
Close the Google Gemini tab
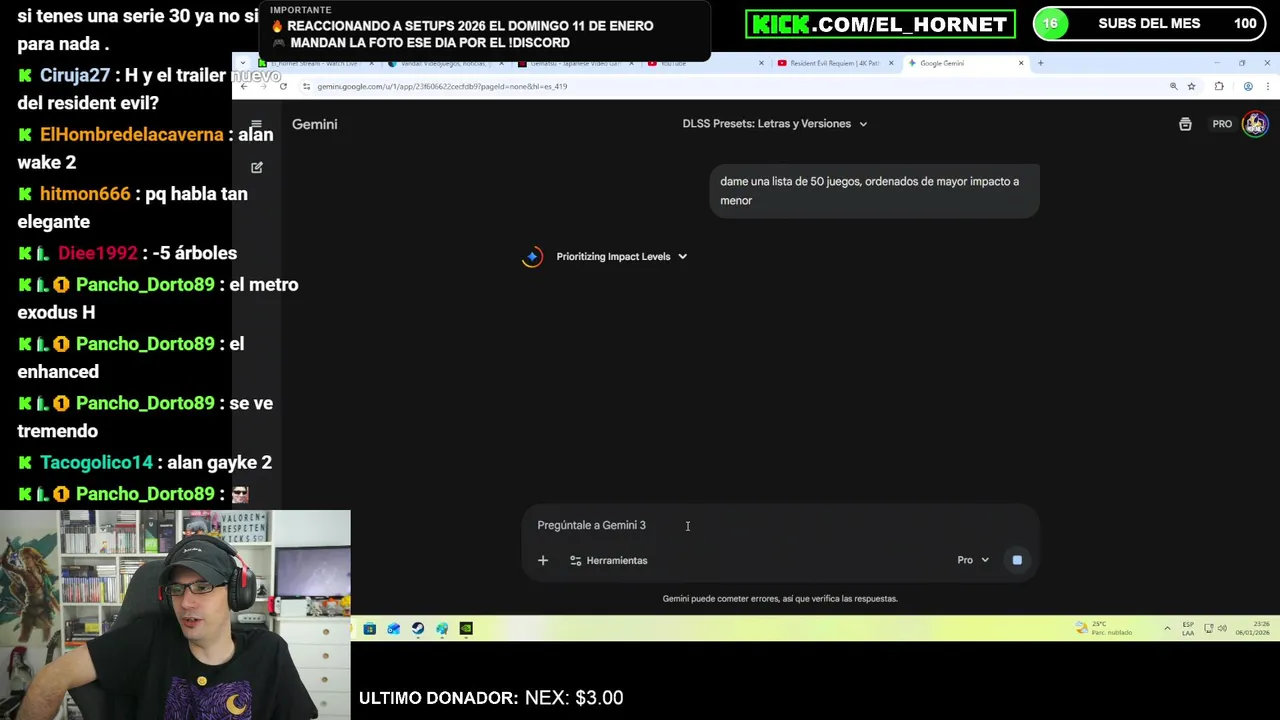point(1021,63)
